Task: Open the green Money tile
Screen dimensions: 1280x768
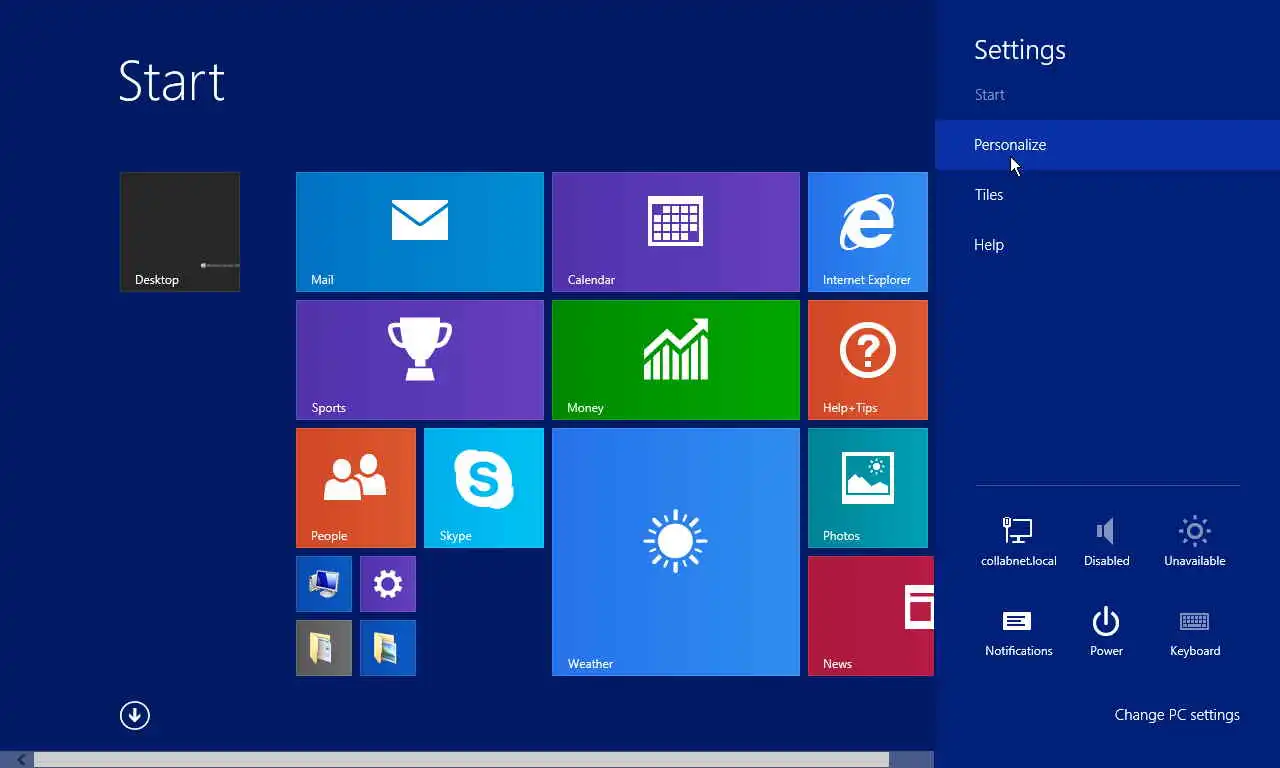Action: tap(676, 360)
